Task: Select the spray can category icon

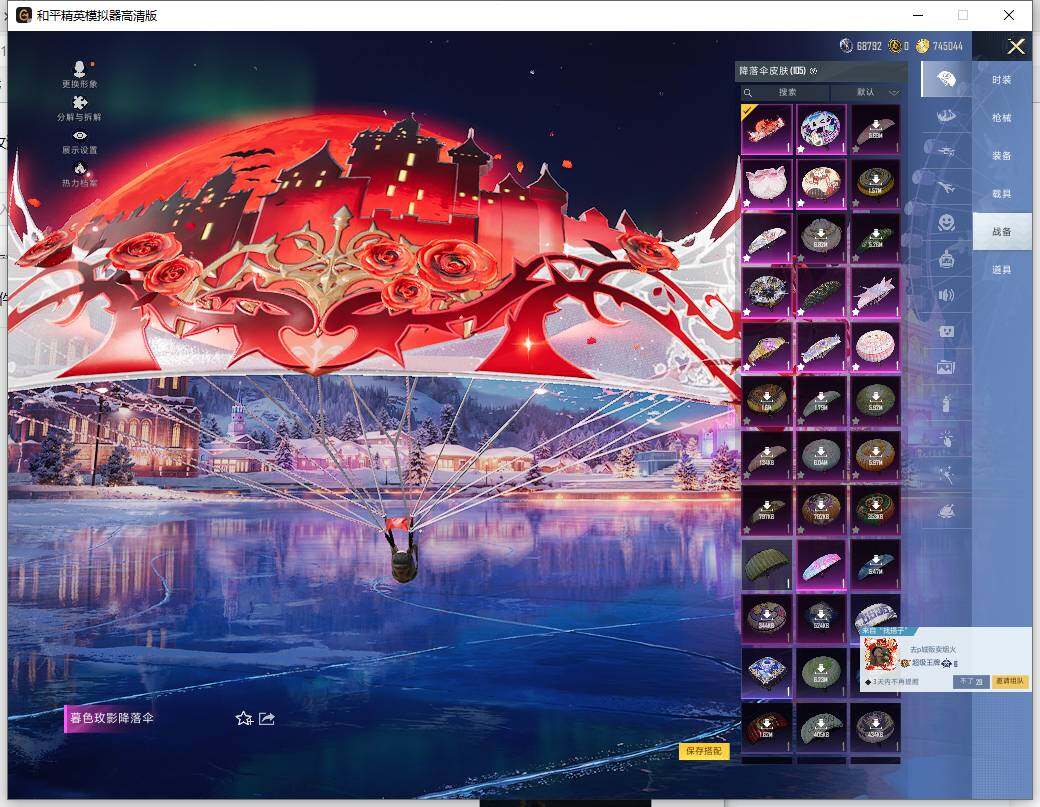Action: tap(946, 403)
